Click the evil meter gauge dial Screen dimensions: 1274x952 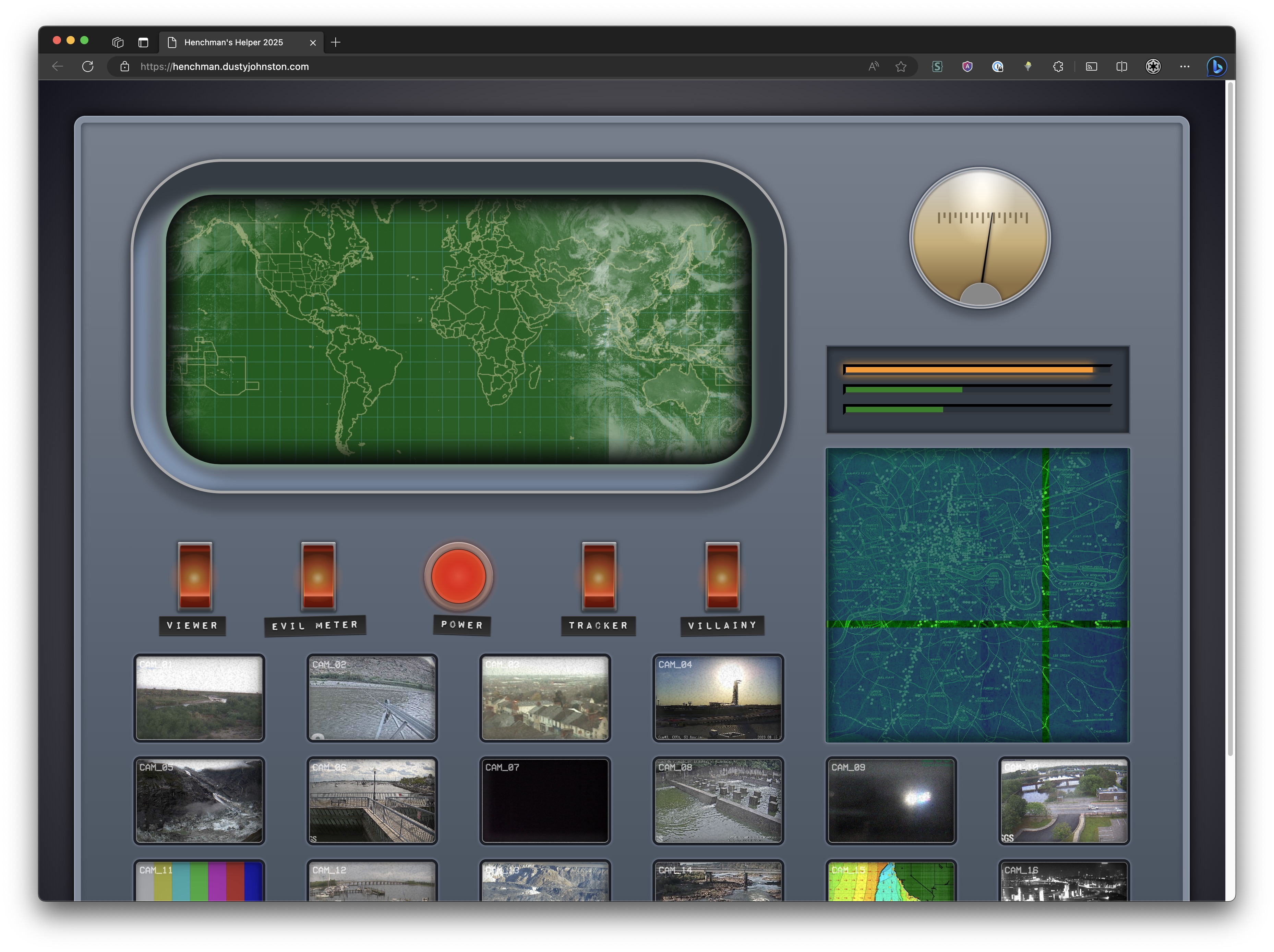980,238
